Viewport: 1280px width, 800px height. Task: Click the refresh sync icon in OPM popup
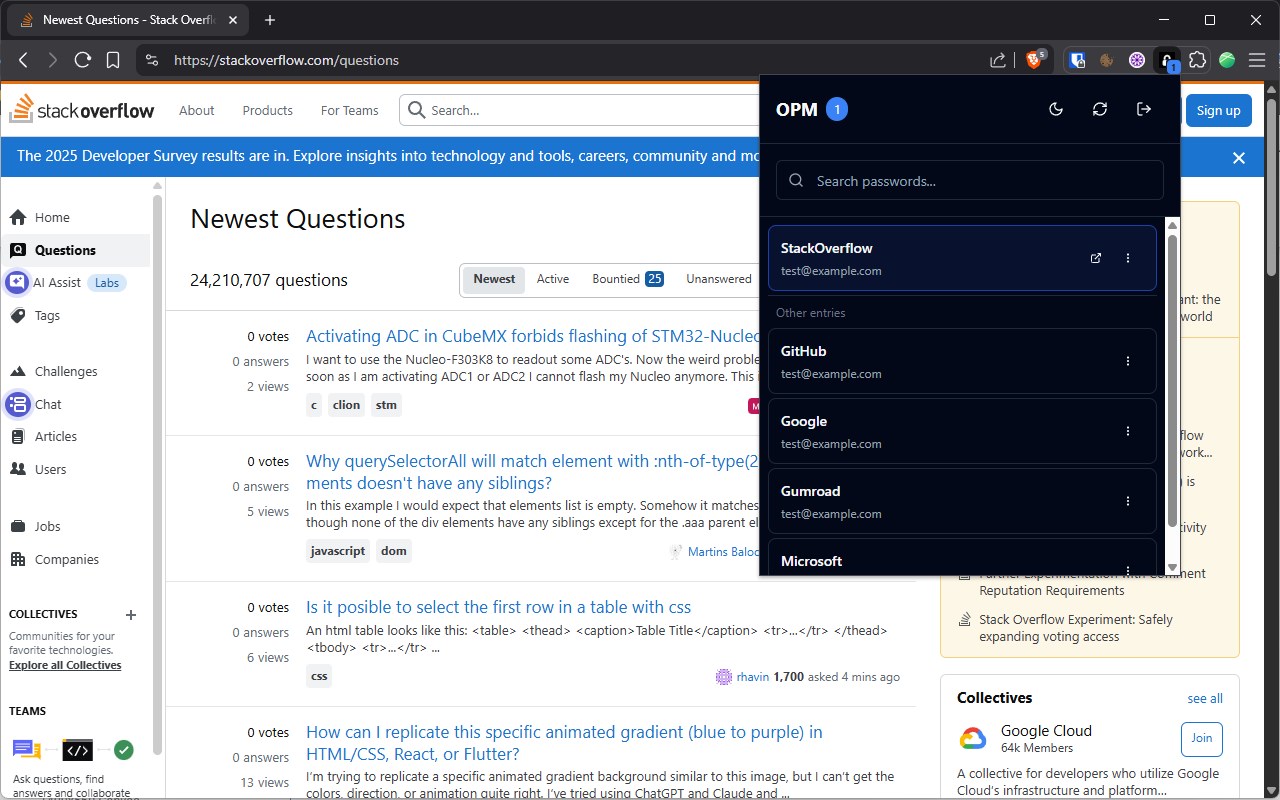(x=1100, y=109)
